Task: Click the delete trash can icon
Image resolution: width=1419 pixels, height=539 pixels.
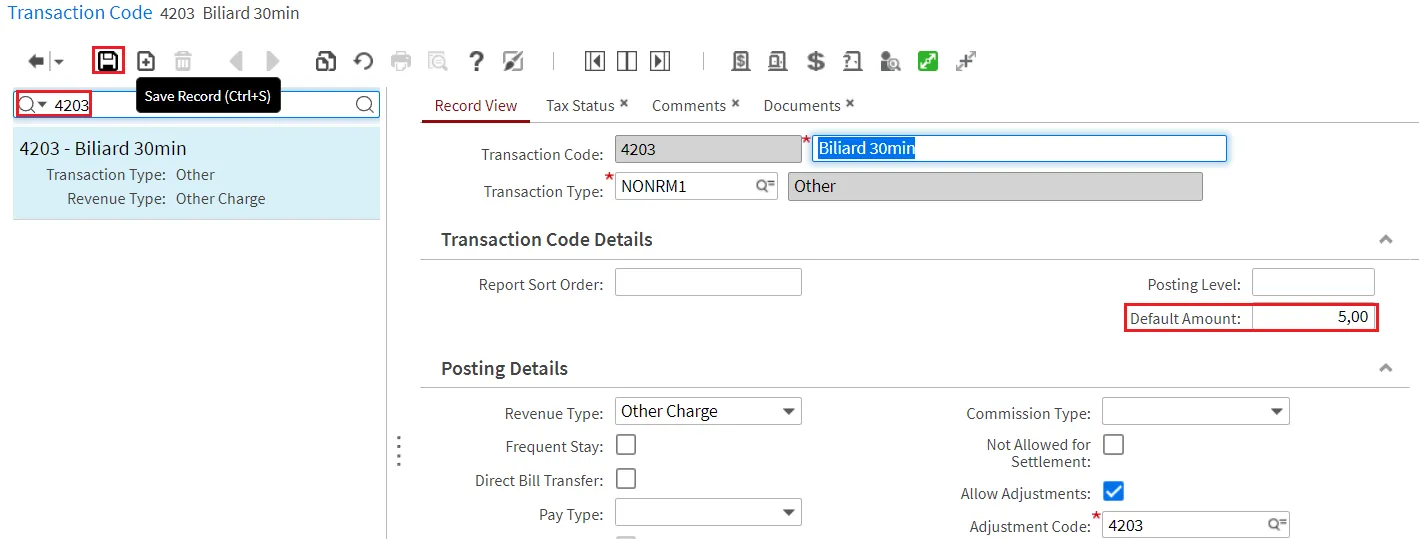Action: 183,61
